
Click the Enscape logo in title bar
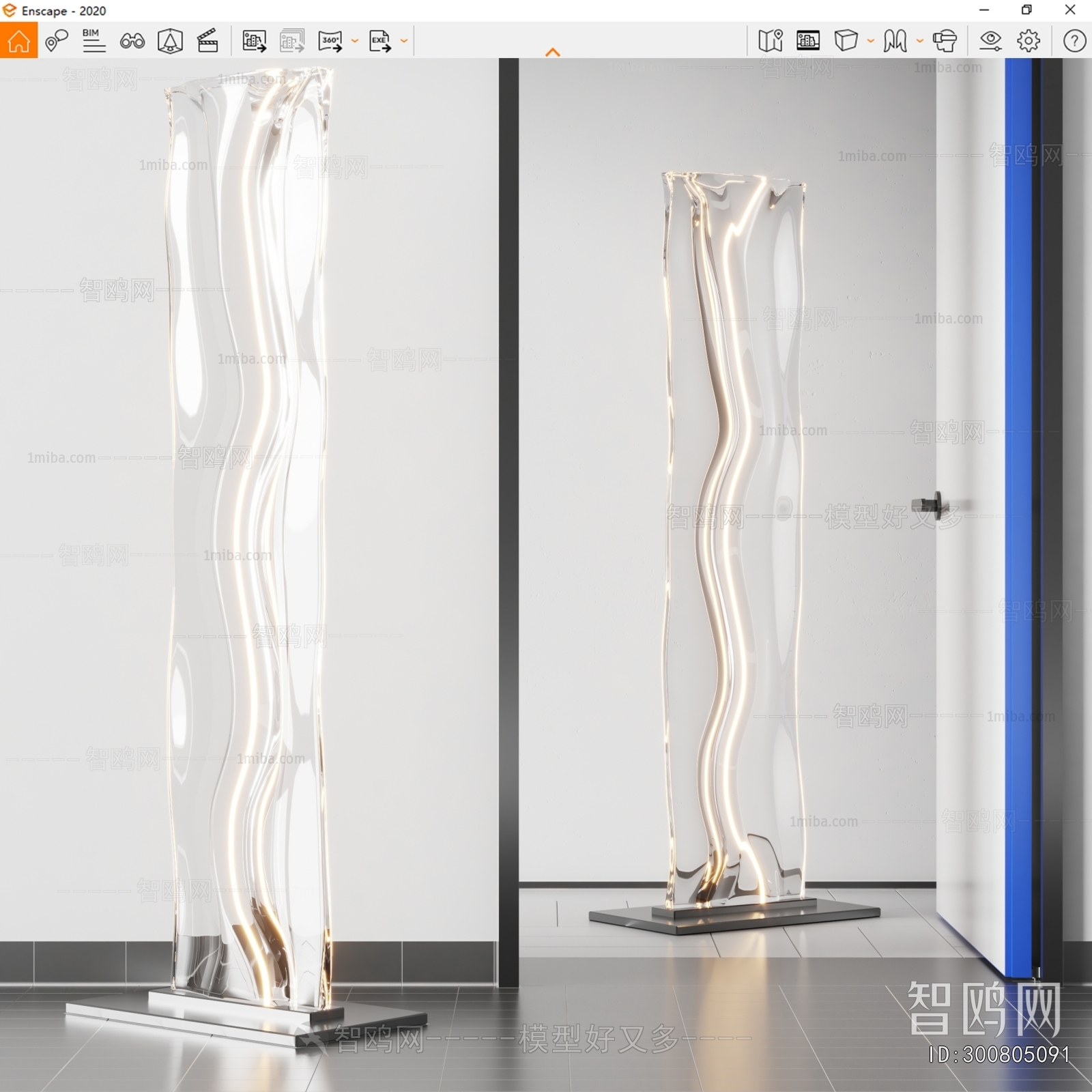(9, 10)
